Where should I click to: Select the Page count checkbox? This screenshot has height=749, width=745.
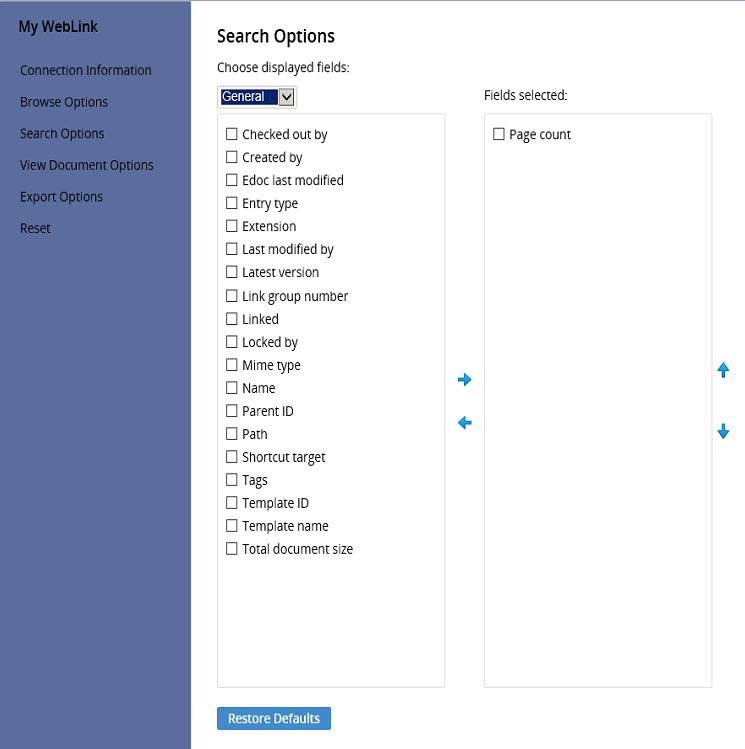coord(499,134)
